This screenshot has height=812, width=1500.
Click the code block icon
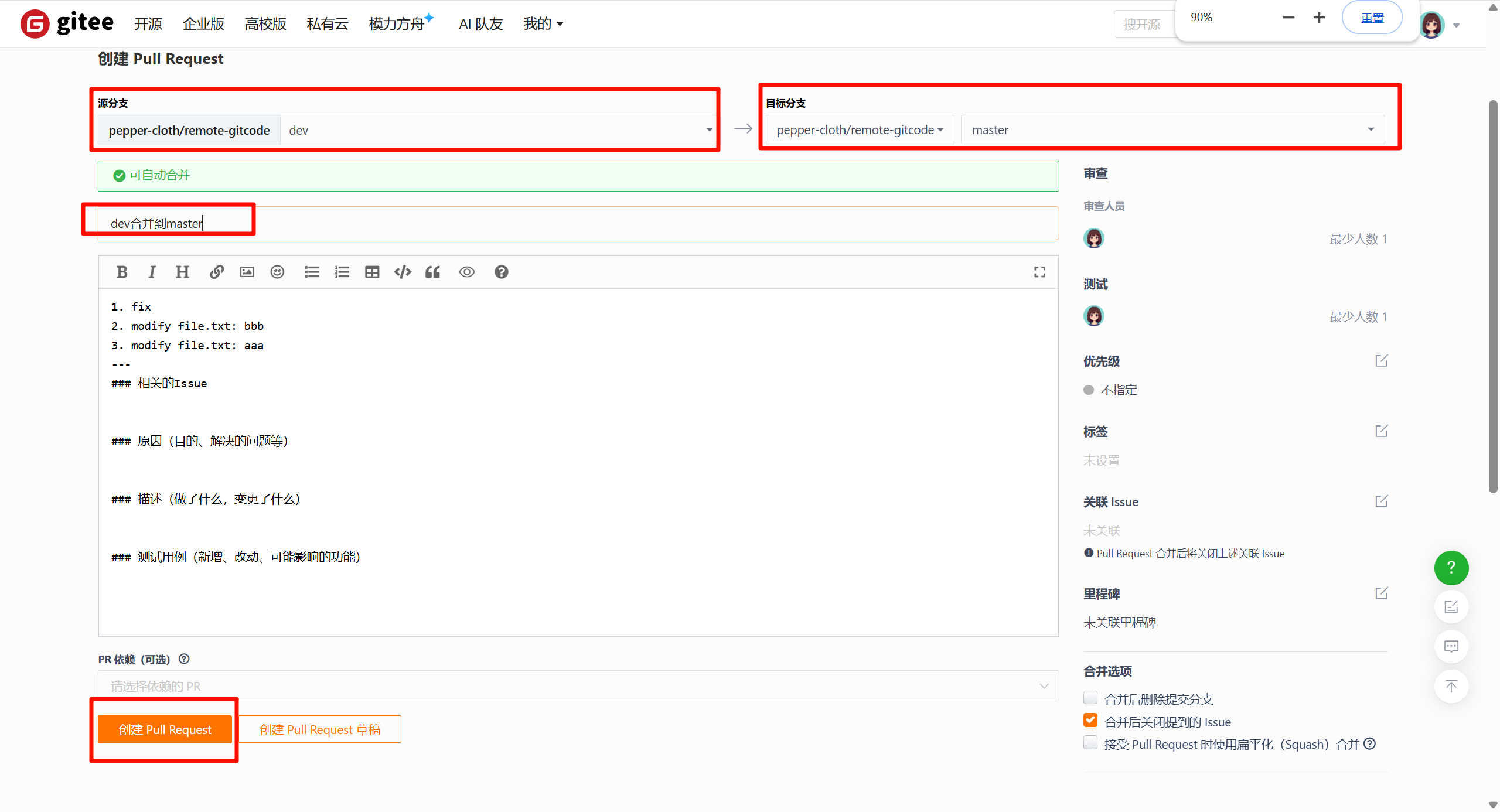click(403, 272)
